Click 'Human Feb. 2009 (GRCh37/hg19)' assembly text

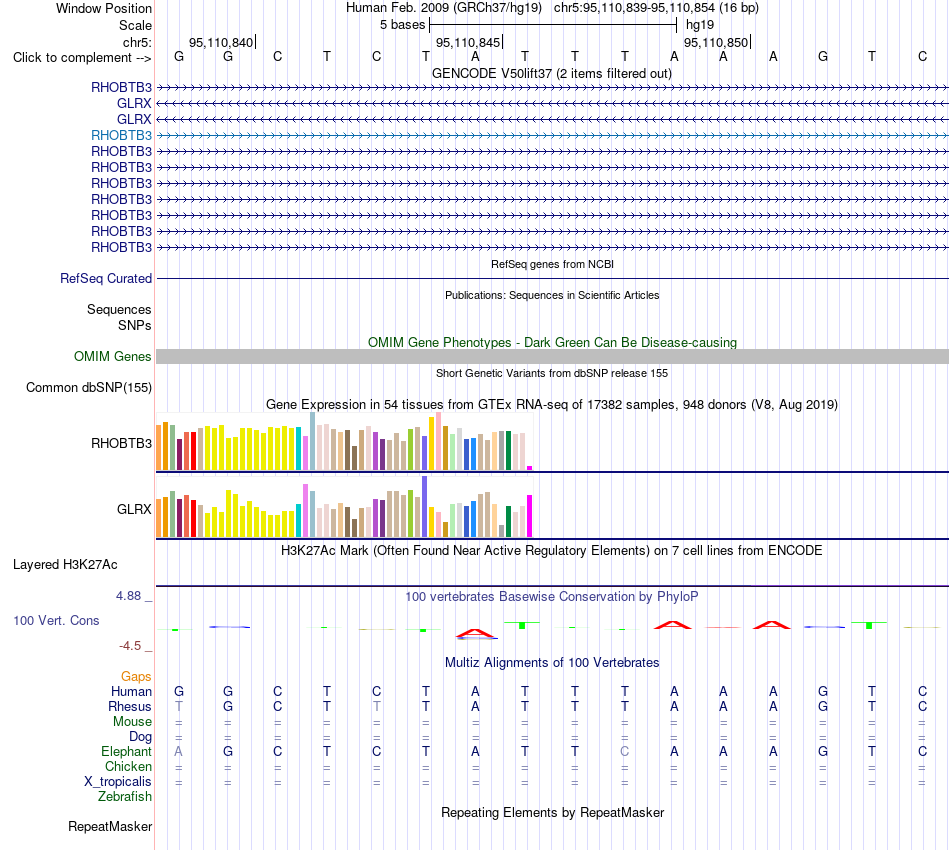pos(443,8)
